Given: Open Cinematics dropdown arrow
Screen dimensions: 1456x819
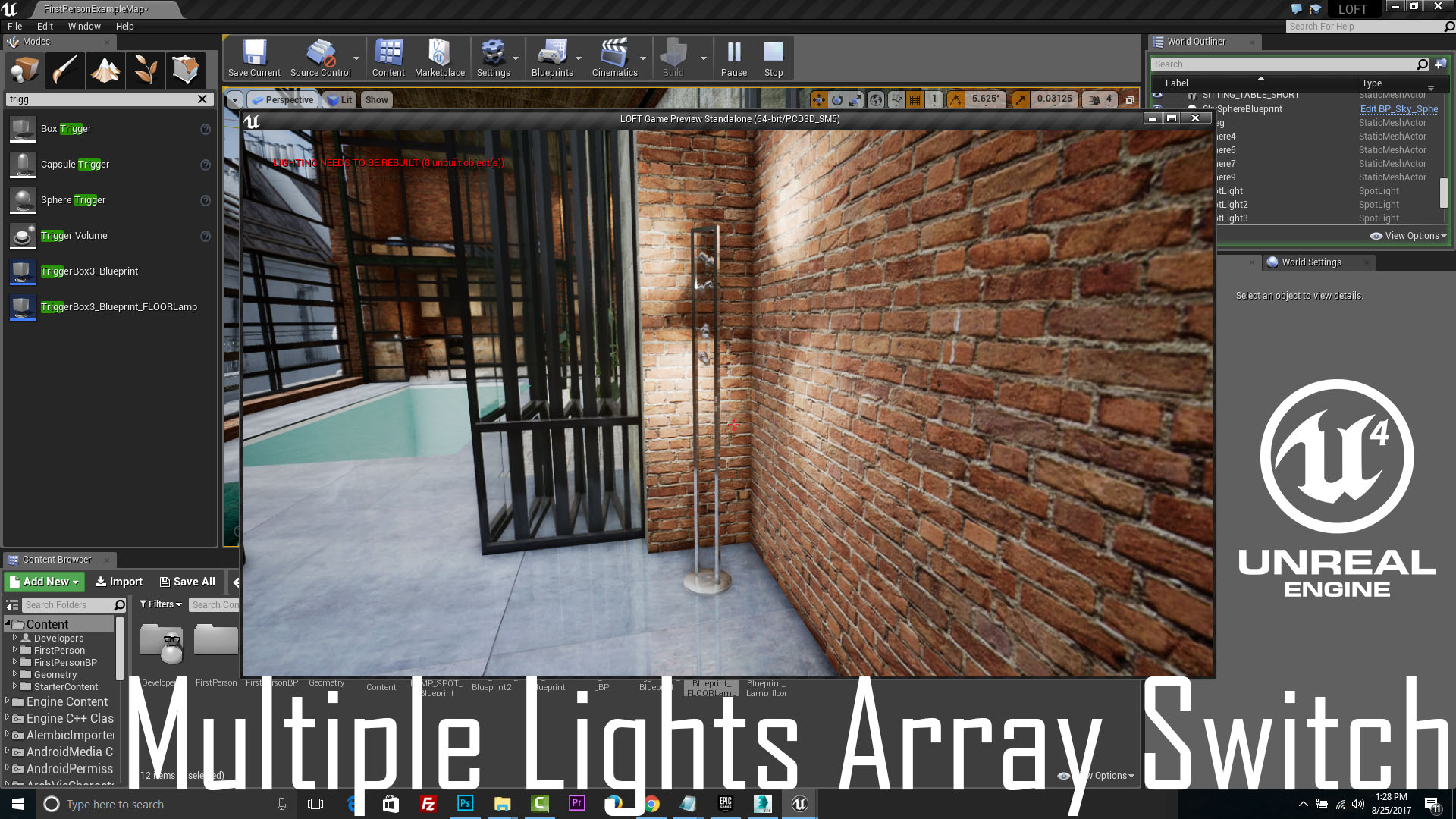Looking at the screenshot, I should pyautogui.click(x=643, y=58).
